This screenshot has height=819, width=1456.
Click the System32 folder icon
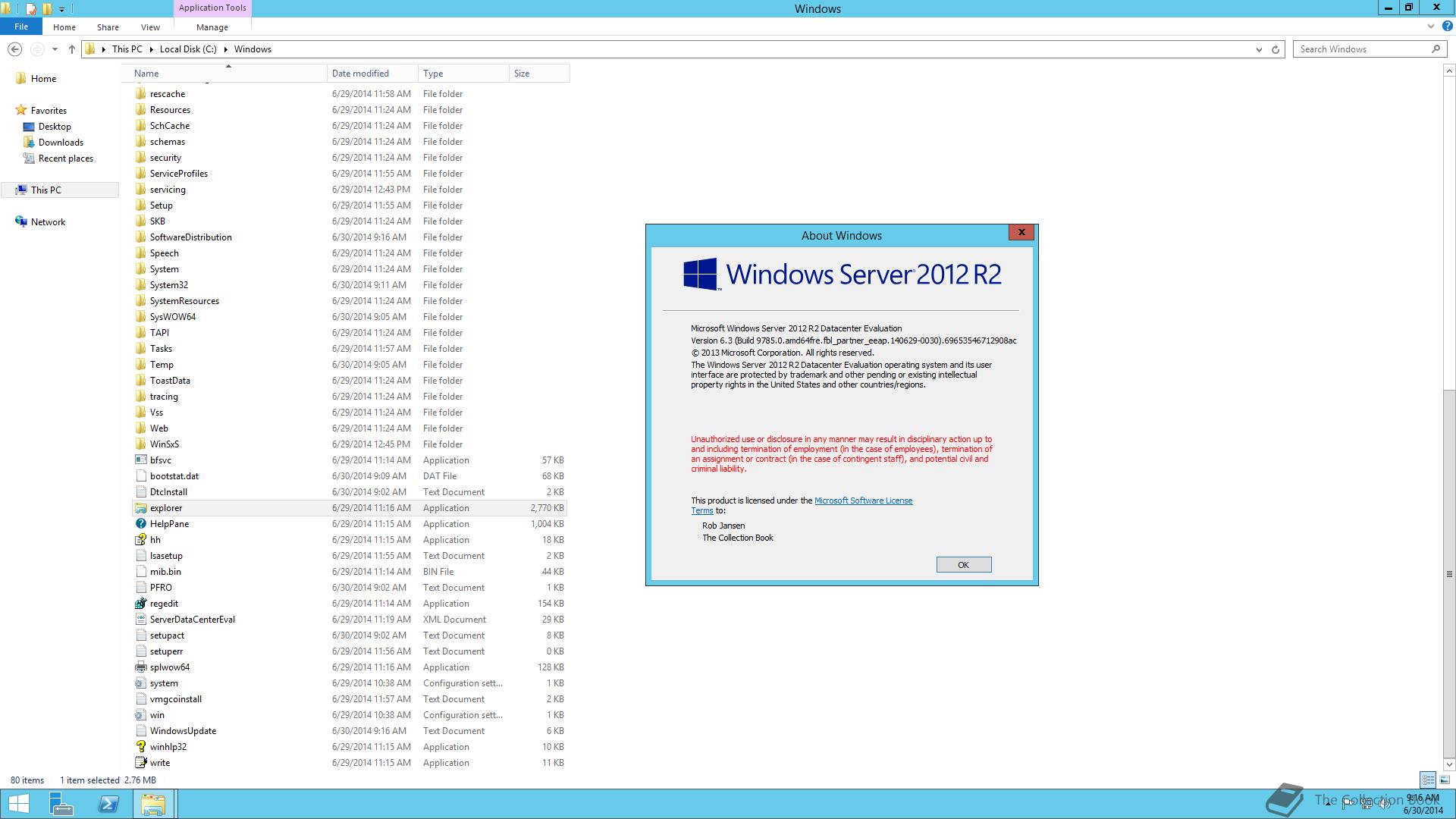click(140, 285)
